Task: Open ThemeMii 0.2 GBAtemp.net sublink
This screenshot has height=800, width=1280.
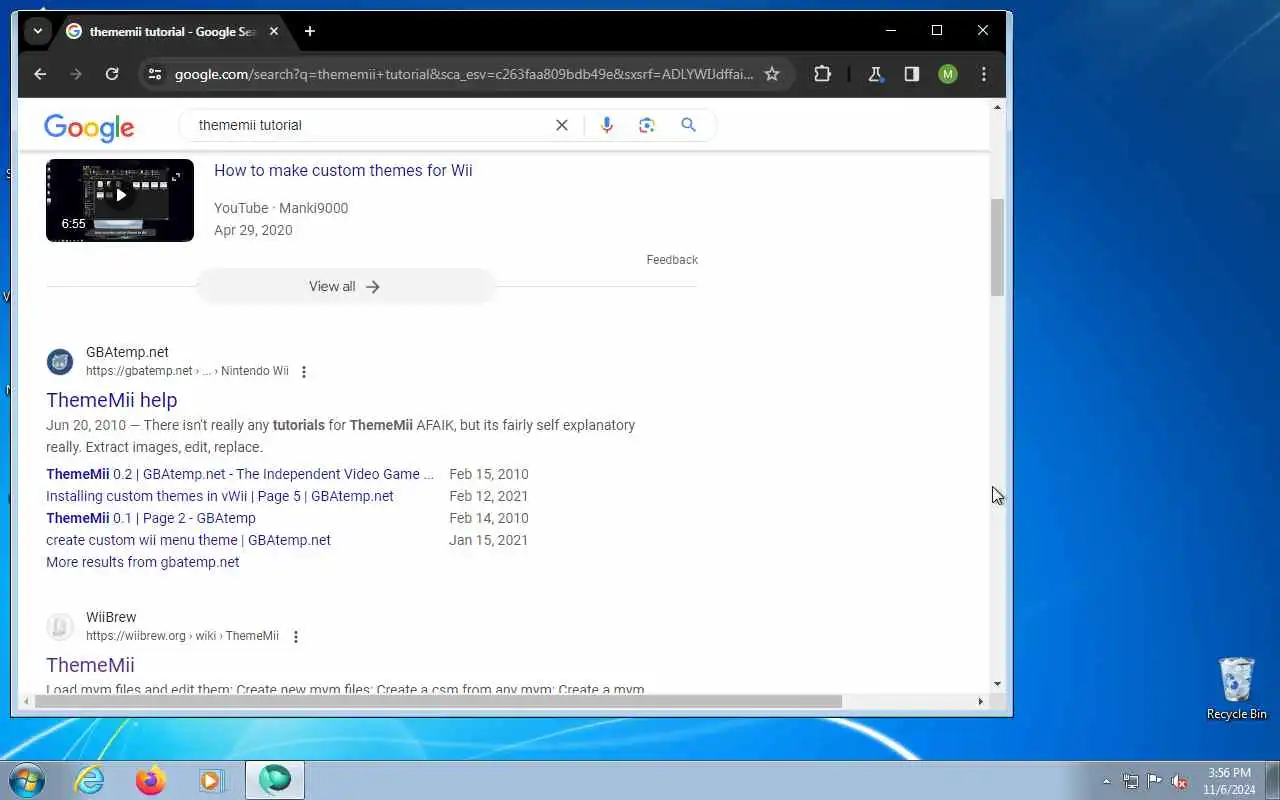Action: click(x=240, y=474)
